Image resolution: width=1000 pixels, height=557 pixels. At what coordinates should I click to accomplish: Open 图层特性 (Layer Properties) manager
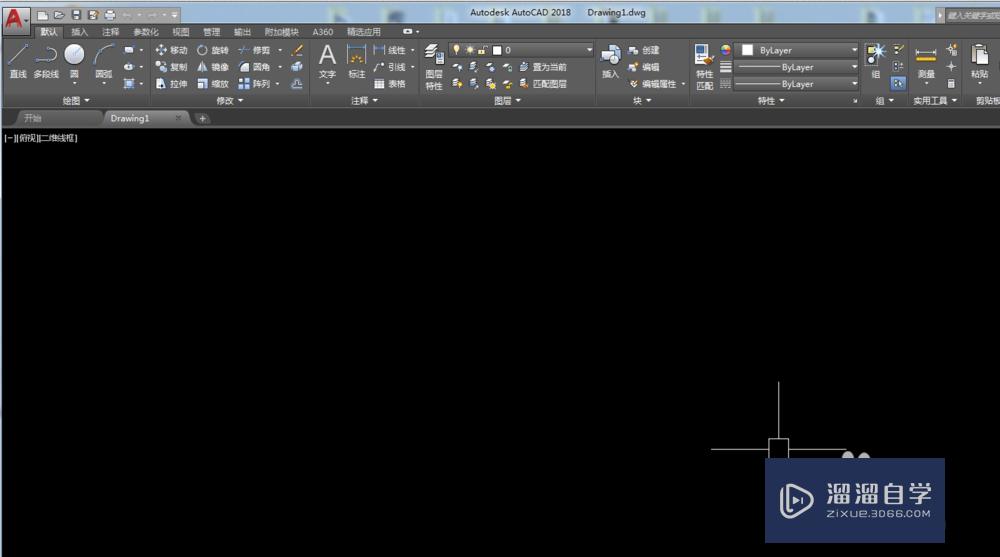[434, 68]
